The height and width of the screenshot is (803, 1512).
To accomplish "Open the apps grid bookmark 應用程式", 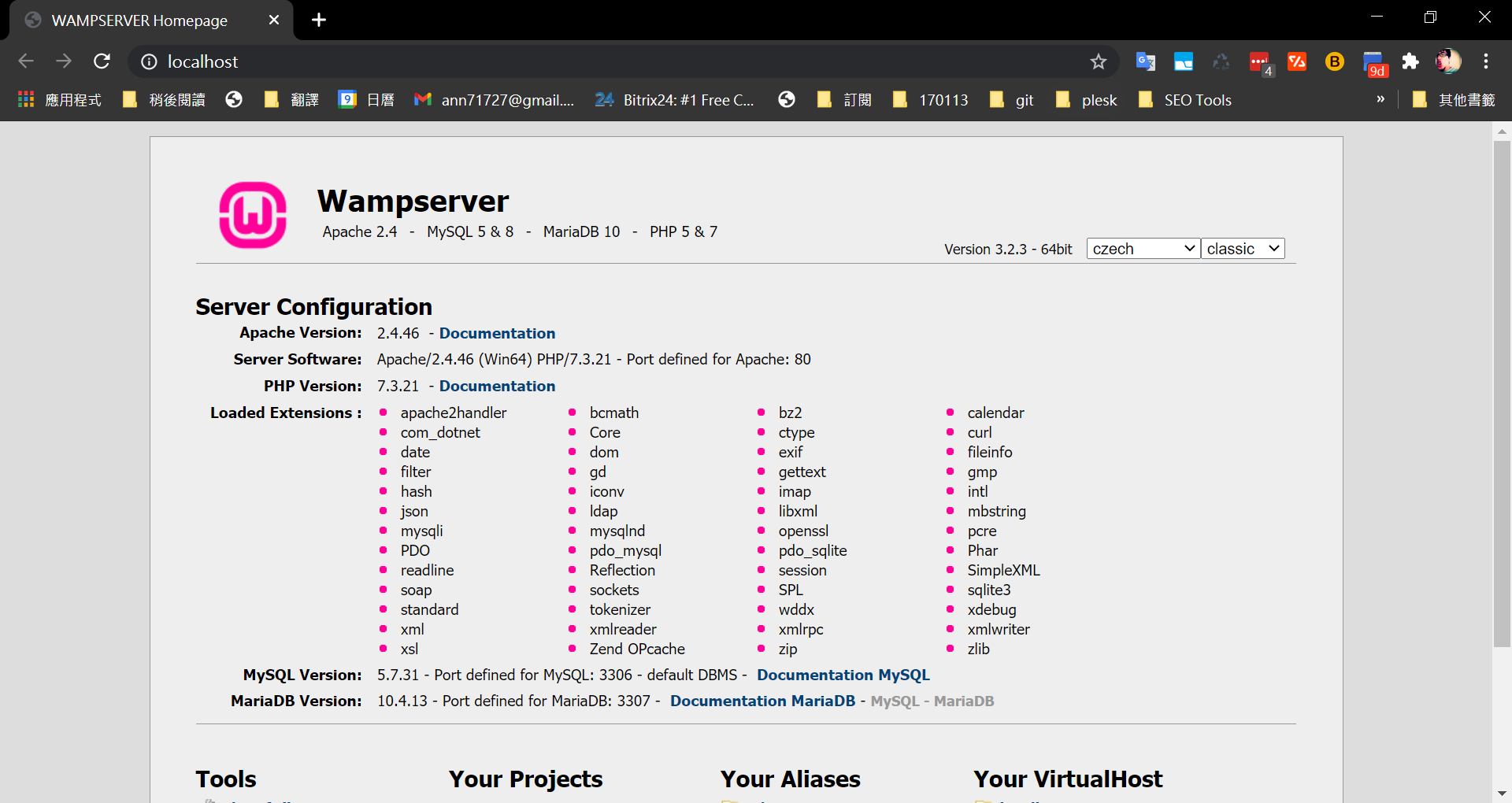I will (59, 100).
